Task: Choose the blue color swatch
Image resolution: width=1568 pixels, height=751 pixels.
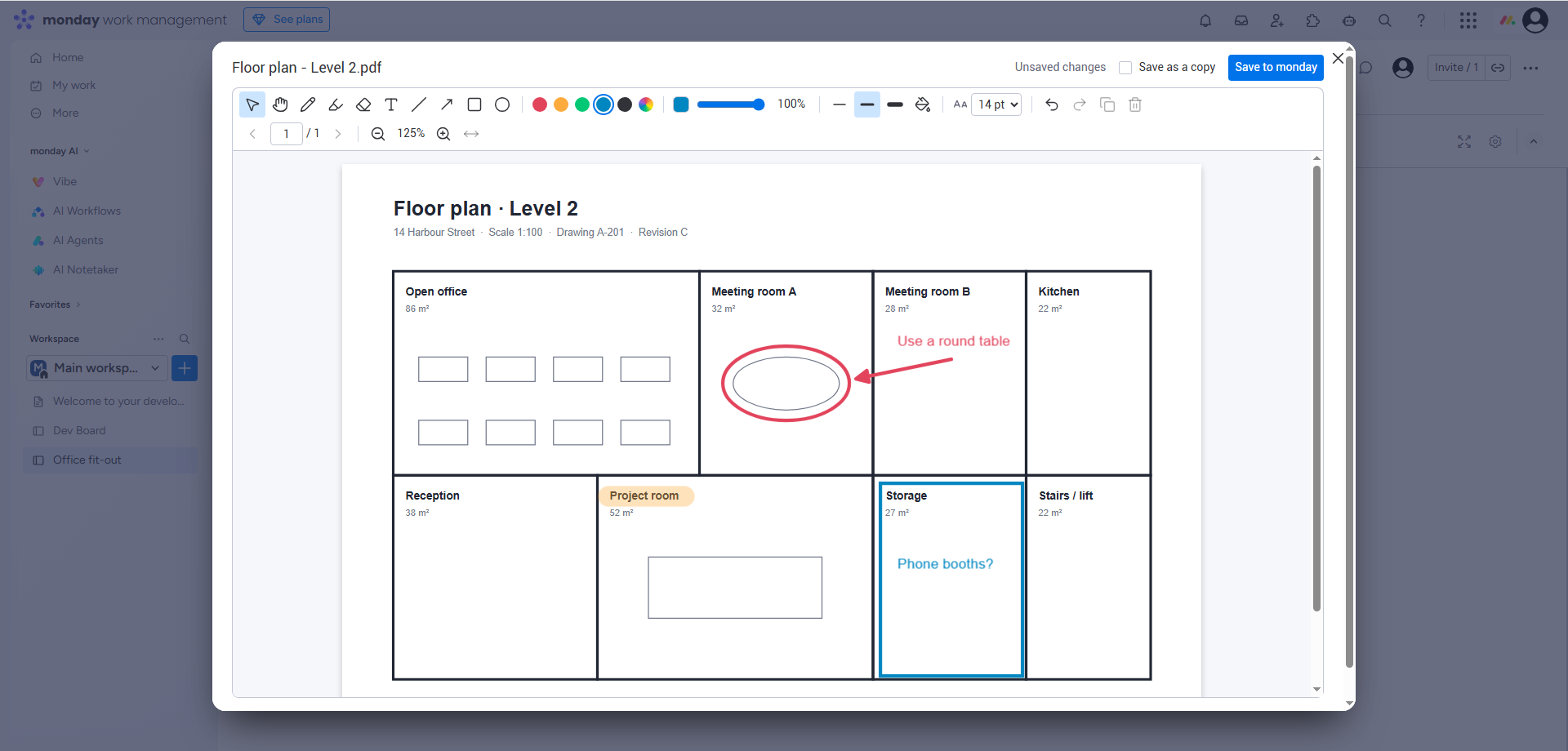Action: [604, 104]
